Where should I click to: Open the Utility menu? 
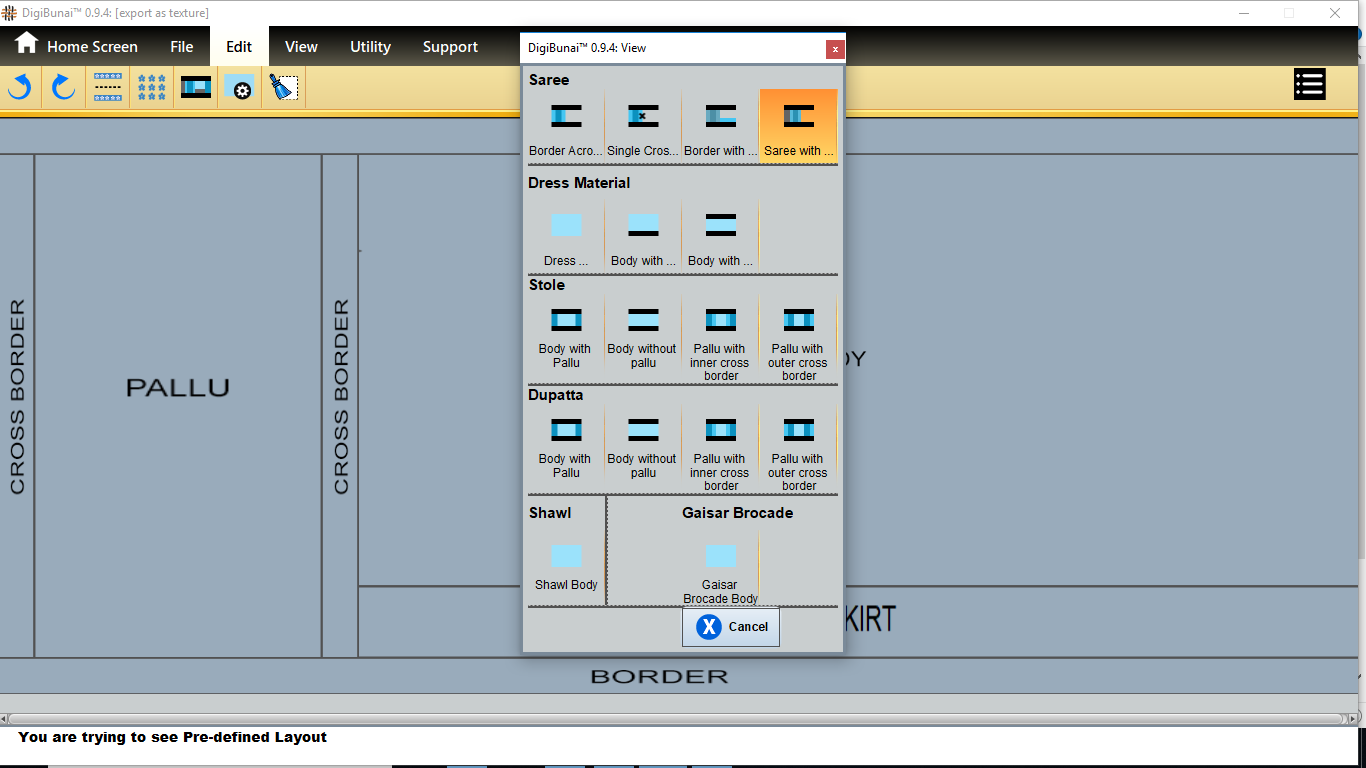point(370,47)
